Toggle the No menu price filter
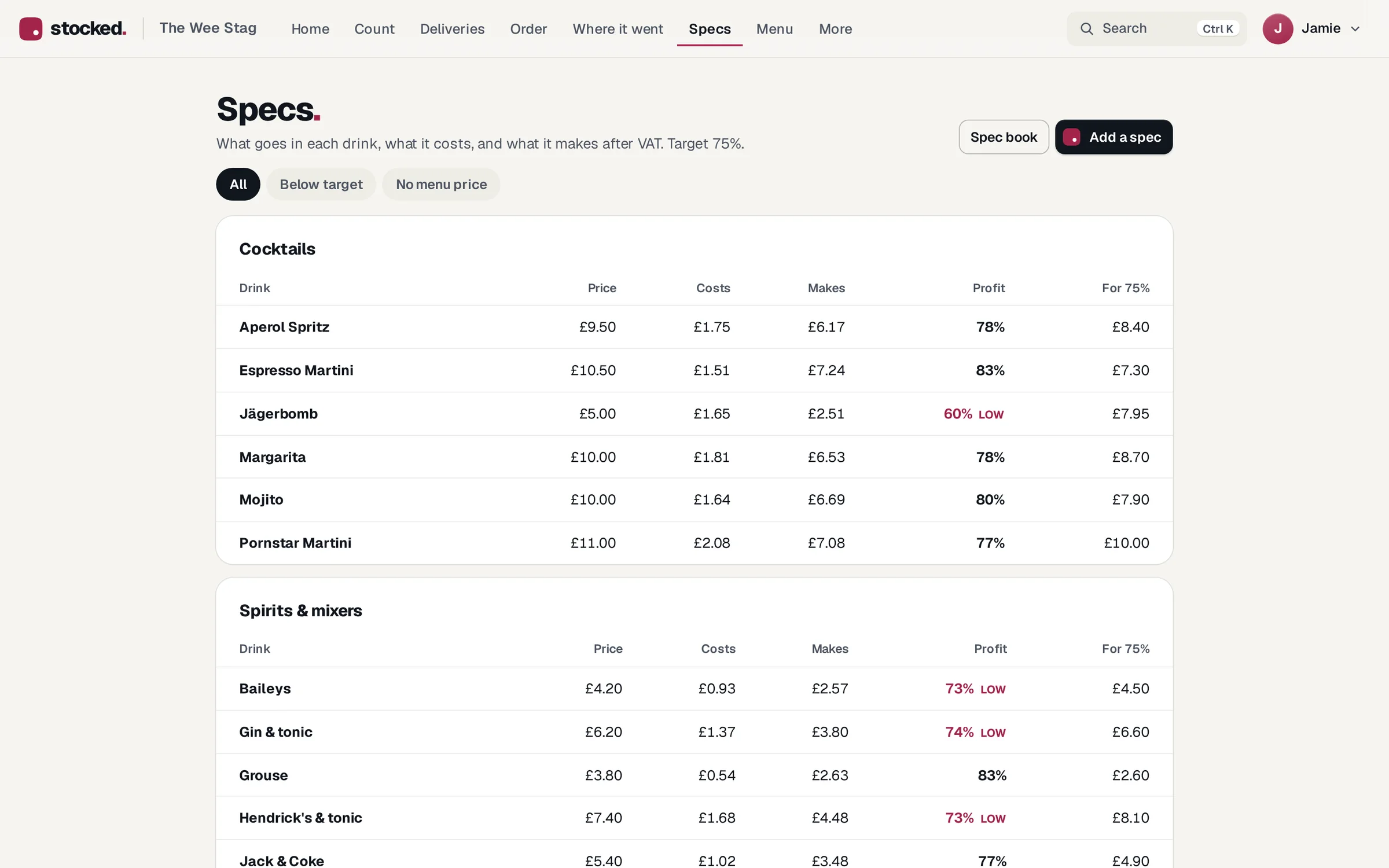 click(441, 184)
